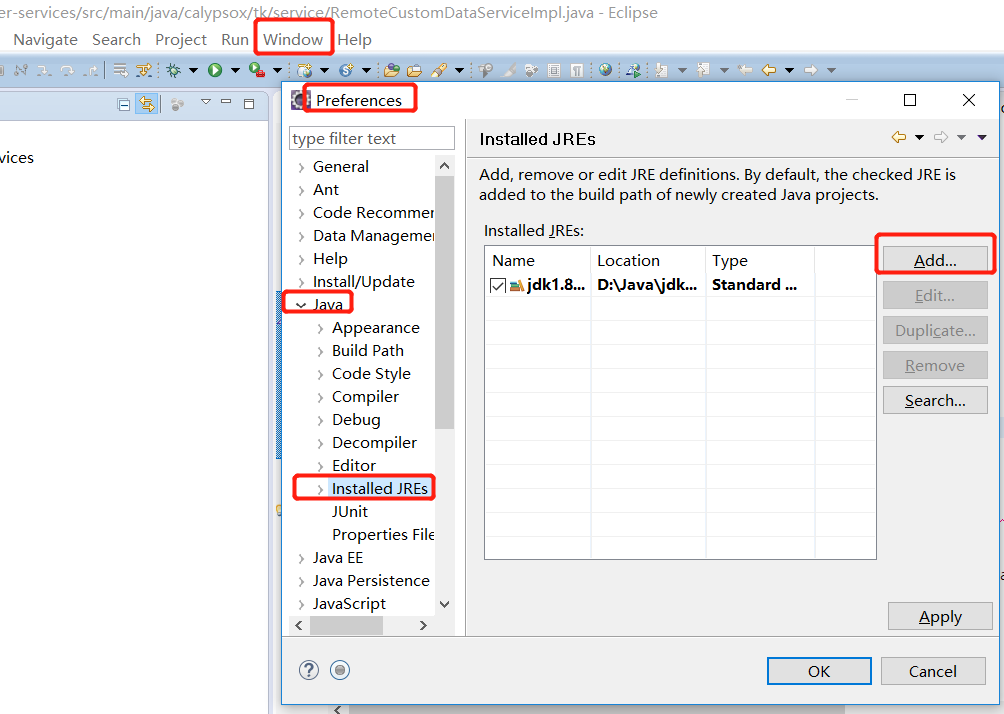
Task: Collapse the Java tree node
Action: coord(301,305)
